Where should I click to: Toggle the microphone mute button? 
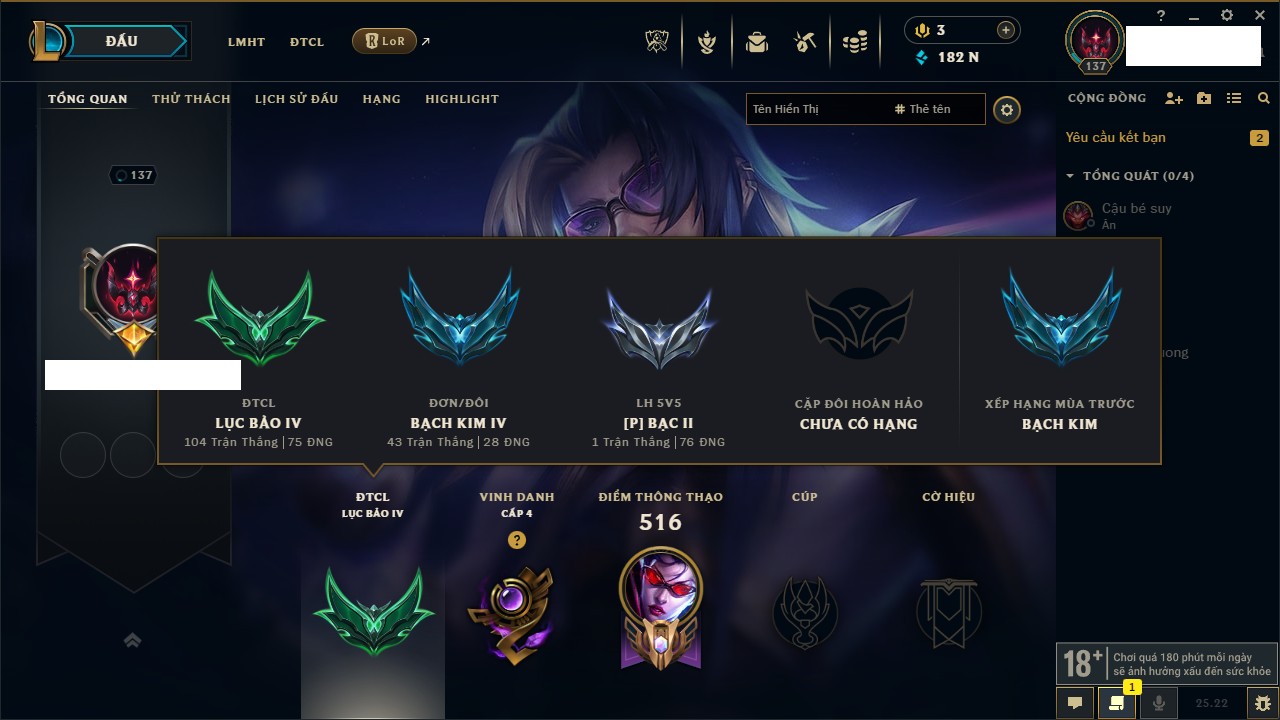1159,703
